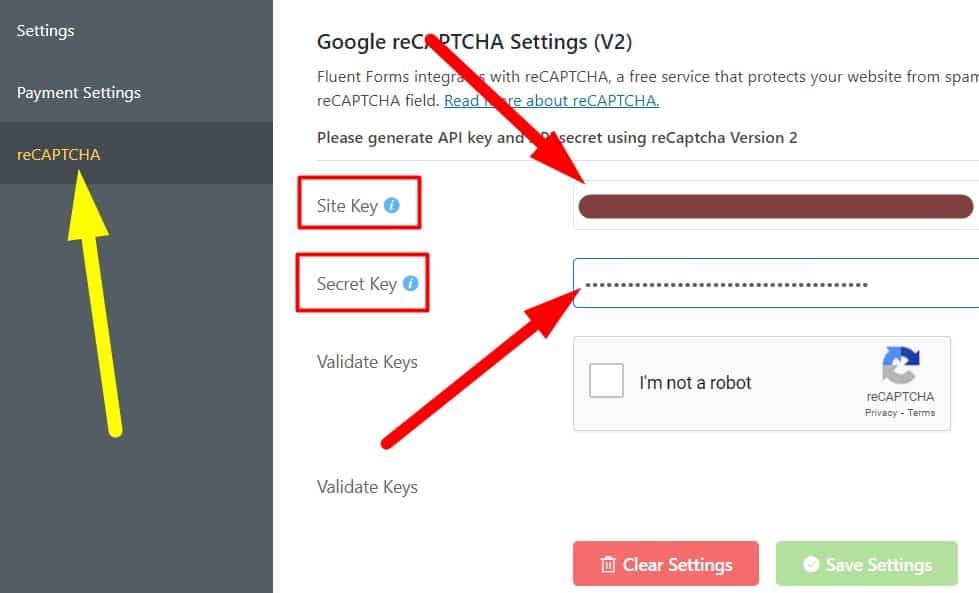Focus the Secret Key password field
The image size is (979, 593).
tap(775, 284)
